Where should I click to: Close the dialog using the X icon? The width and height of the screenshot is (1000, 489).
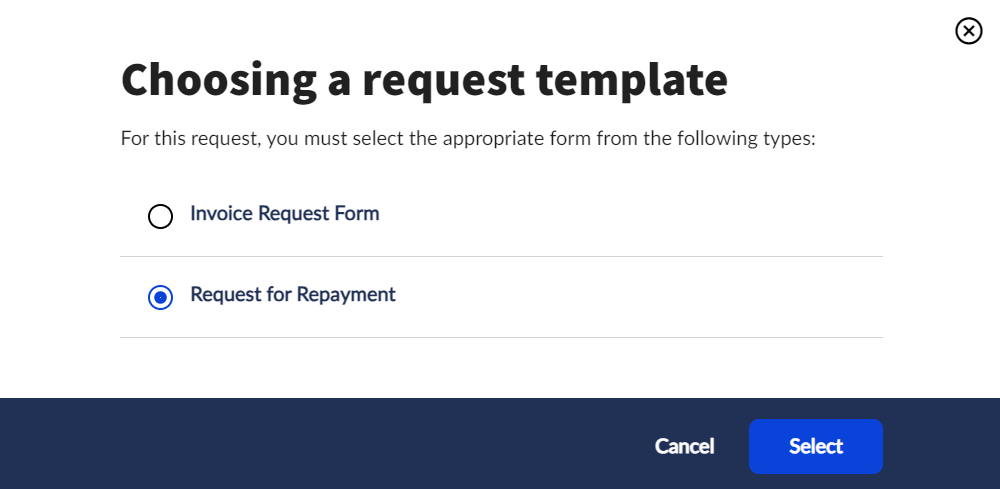tap(968, 32)
